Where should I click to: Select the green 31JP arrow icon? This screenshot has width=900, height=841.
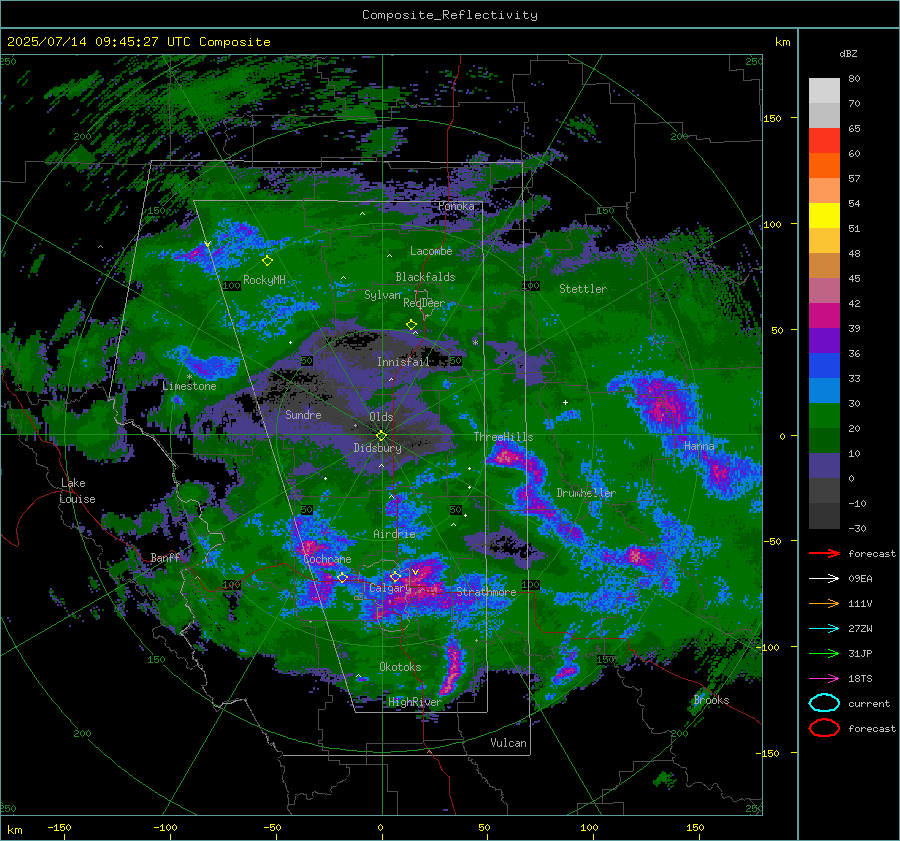pyautogui.click(x=824, y=653)
